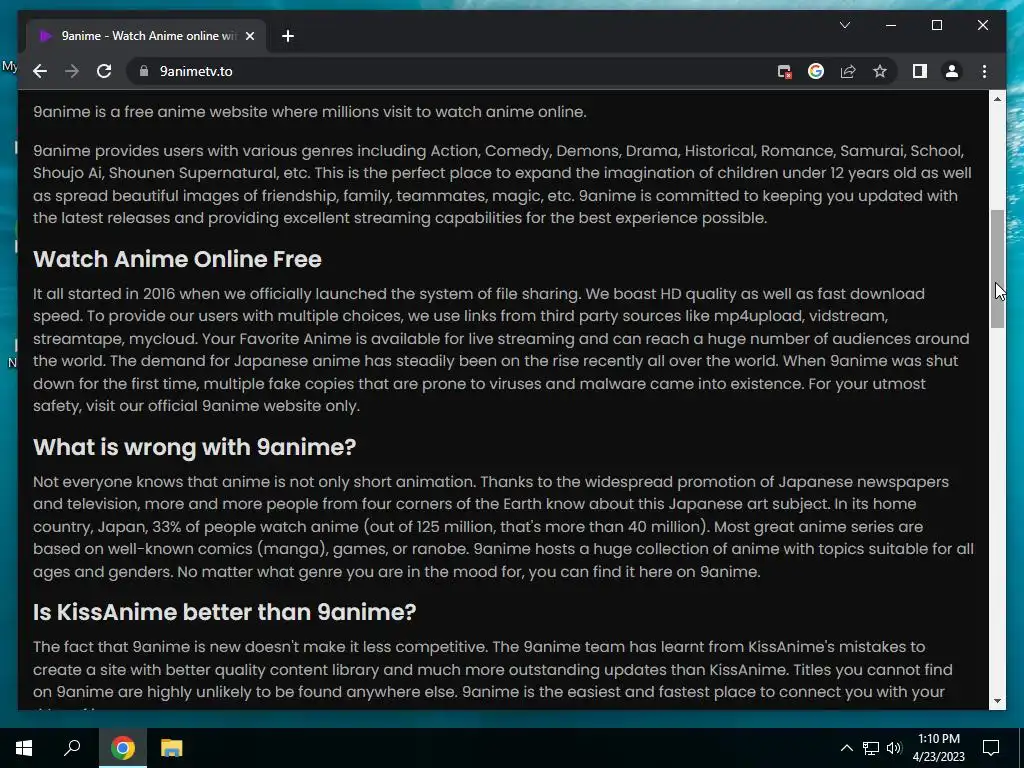View site info via the lock icon
Screen dimensions: 1024x768
tap(144, 71)
